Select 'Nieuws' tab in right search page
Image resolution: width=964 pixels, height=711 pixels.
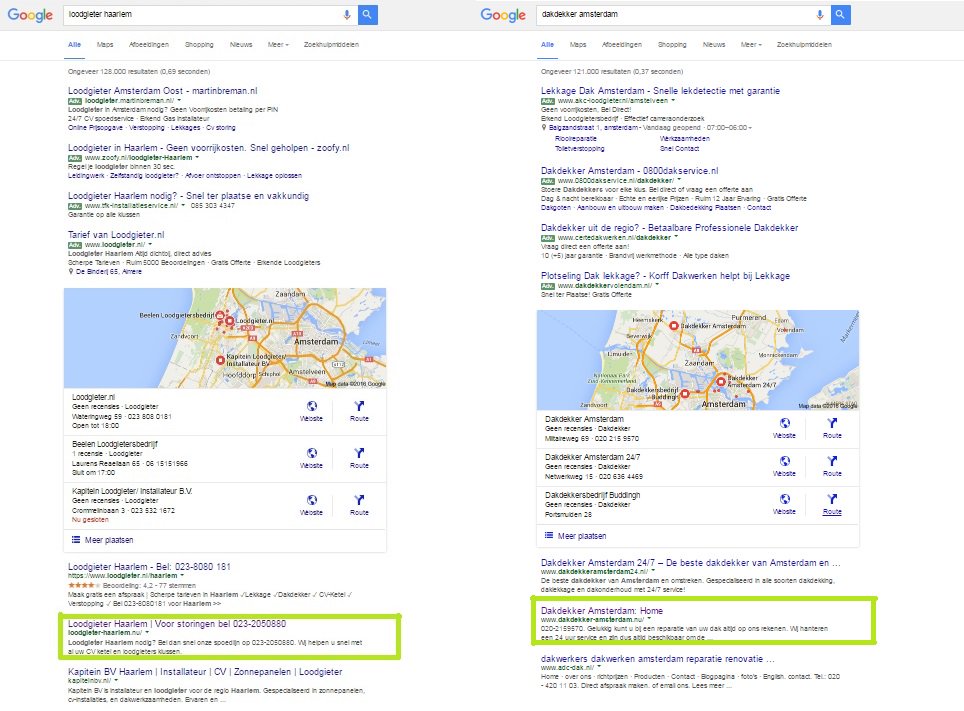click(x=714, y=44)
